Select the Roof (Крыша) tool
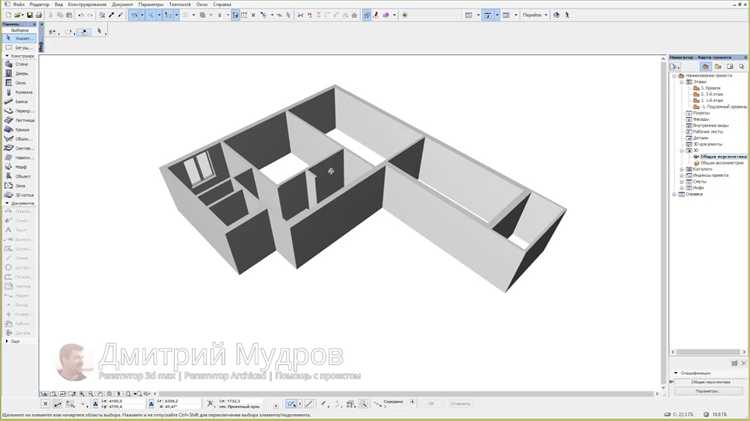 point(19,130)
